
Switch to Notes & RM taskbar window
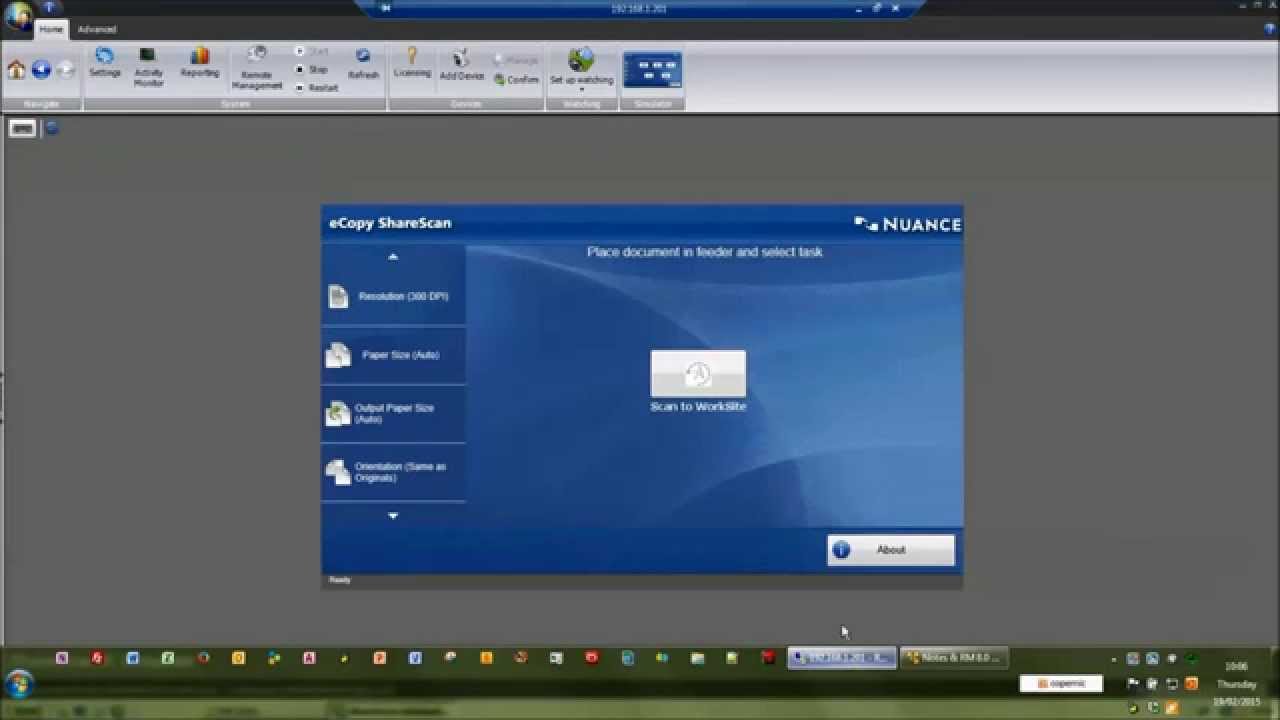(954, 658)
